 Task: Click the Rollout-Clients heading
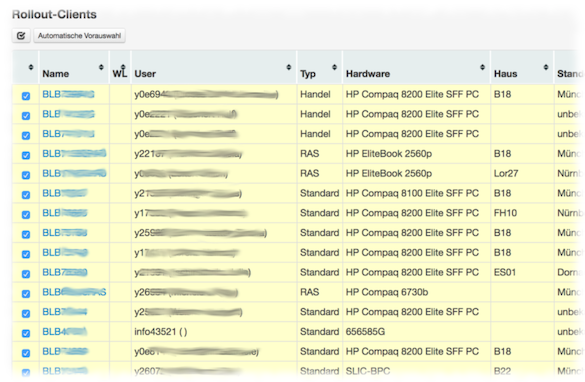54,15
